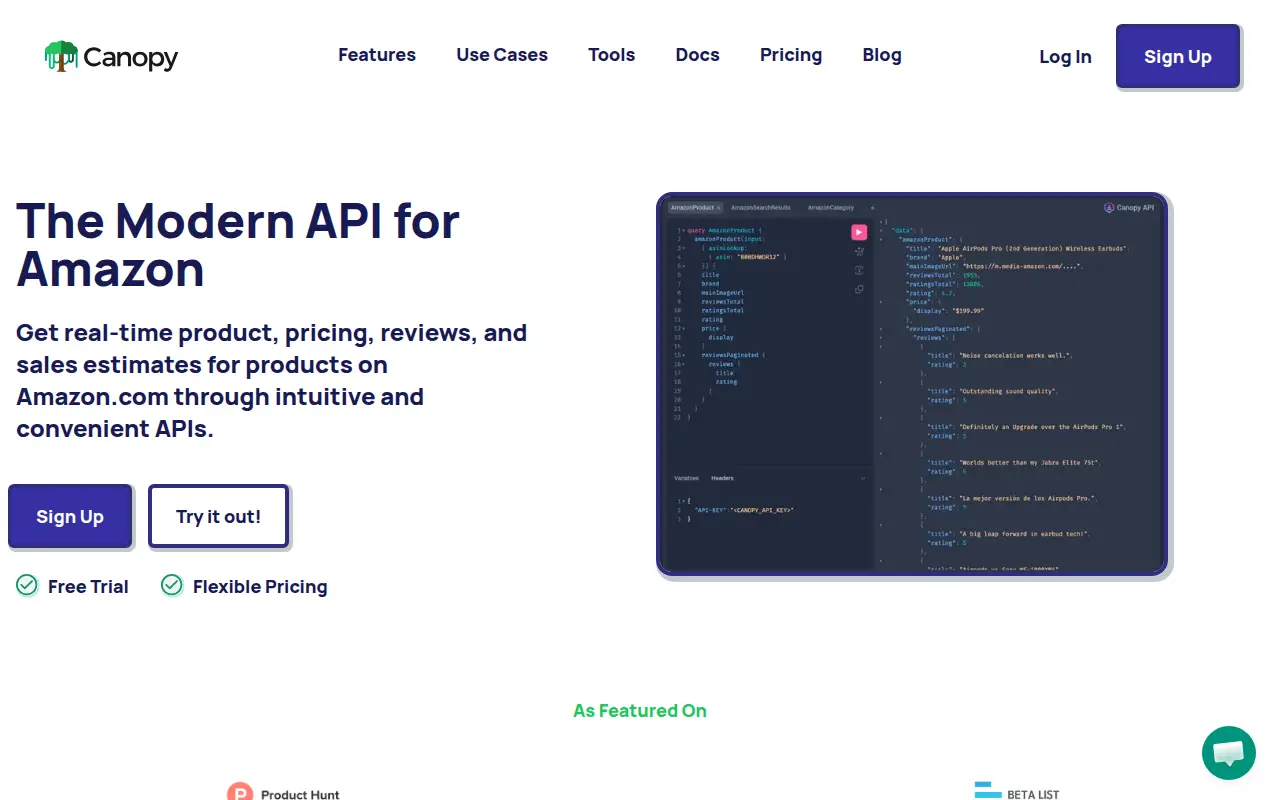Click the Product Hunt logo
Screen dimensions: 1280x800
coord(283,792)
